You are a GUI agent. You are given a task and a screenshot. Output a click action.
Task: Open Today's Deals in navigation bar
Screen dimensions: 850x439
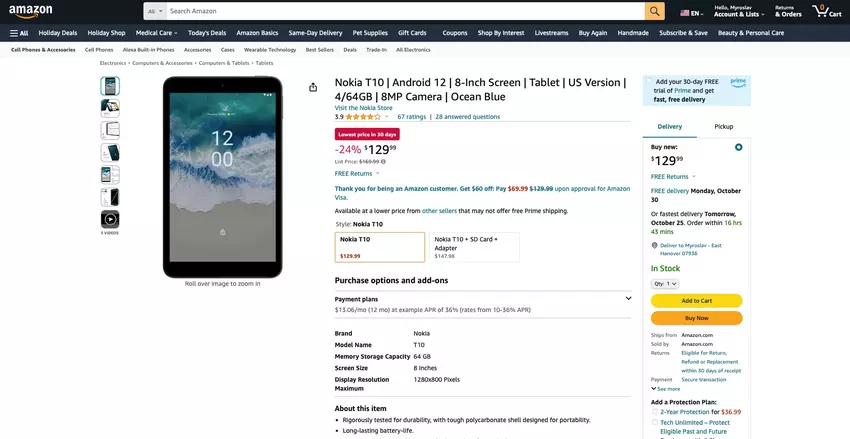click(x=206, y=33)
